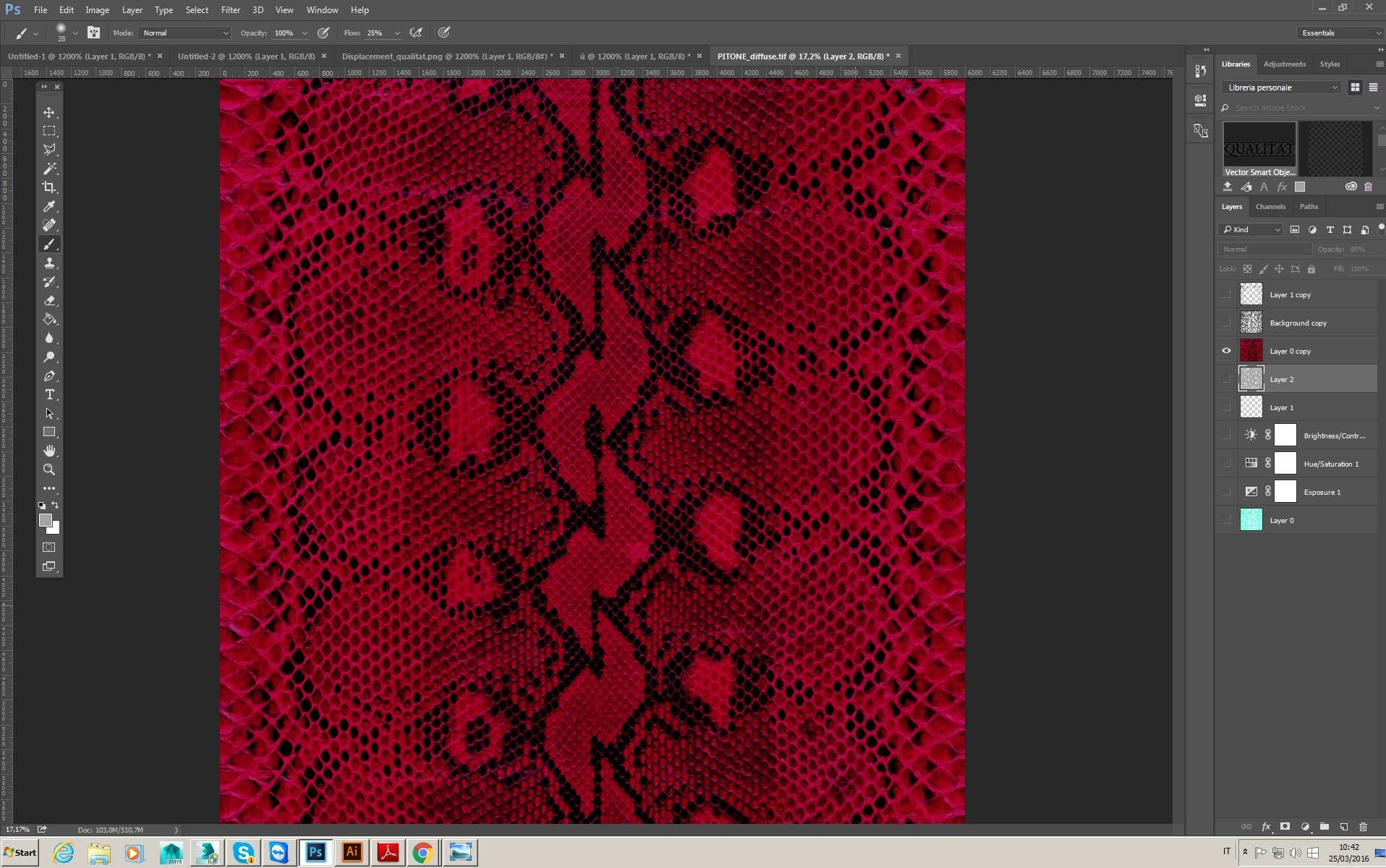Switch to the Displacement_qualitat.png document tab
Image resolution: width=1386 pixels, height=868 pixels.
point(446,56)
